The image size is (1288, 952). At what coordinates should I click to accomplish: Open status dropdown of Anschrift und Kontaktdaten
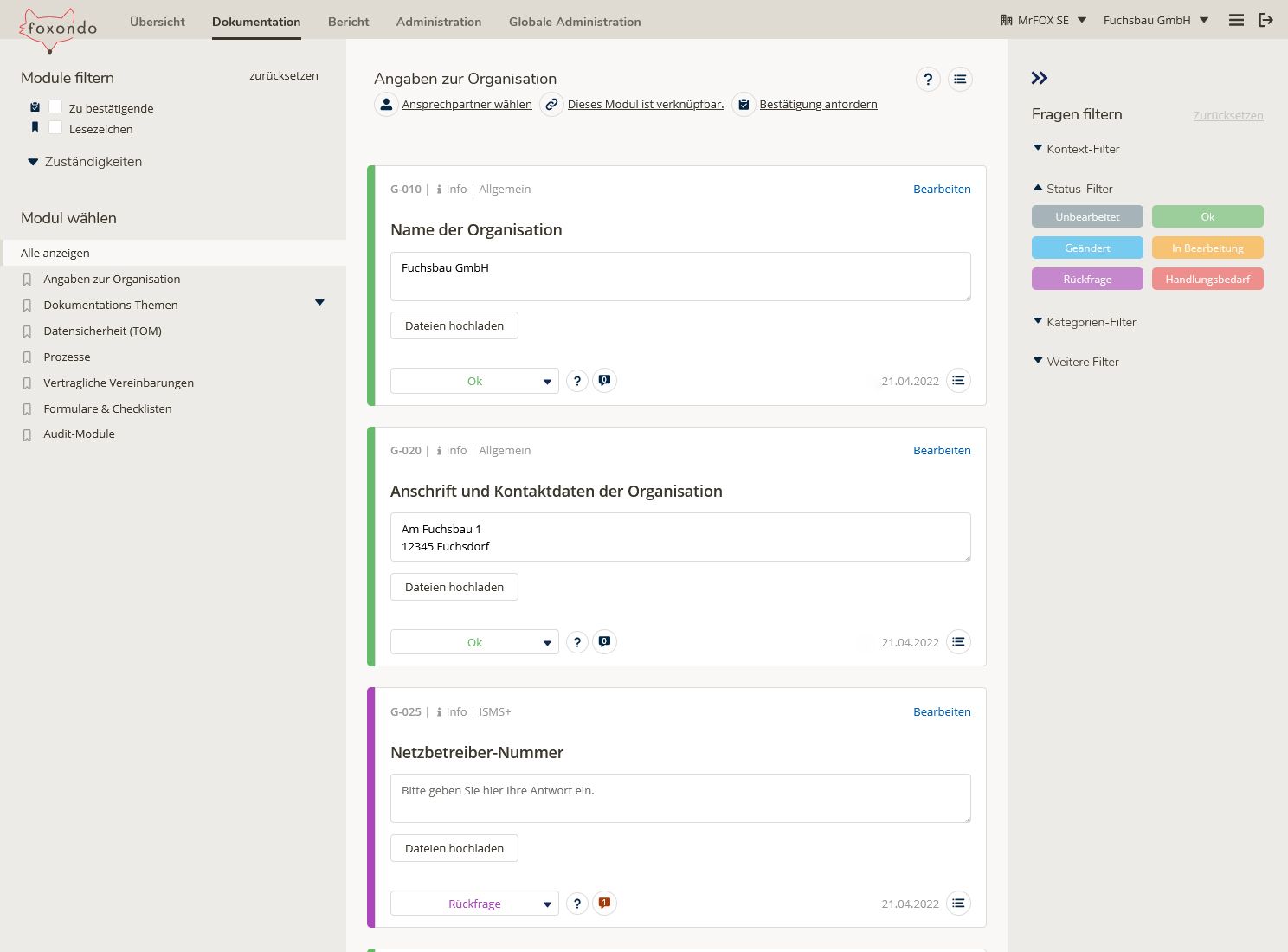point(474,642)
